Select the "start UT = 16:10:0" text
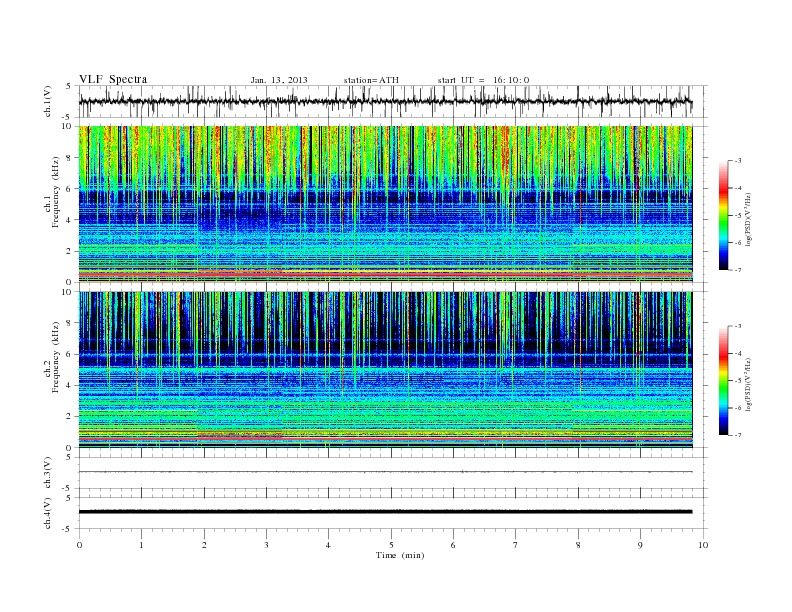792x612 pixels. (x=483, y=80)
